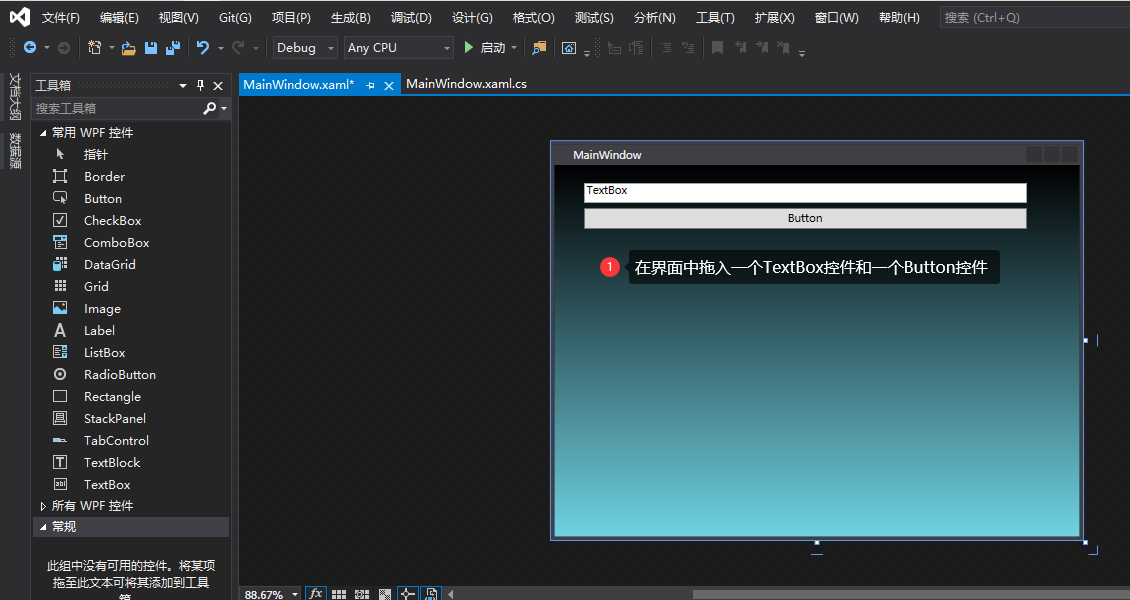This screenshot has width=1130, height=600.
Task: Toggle pin on MainWindow.xaml tab
Action: [370, 85]
